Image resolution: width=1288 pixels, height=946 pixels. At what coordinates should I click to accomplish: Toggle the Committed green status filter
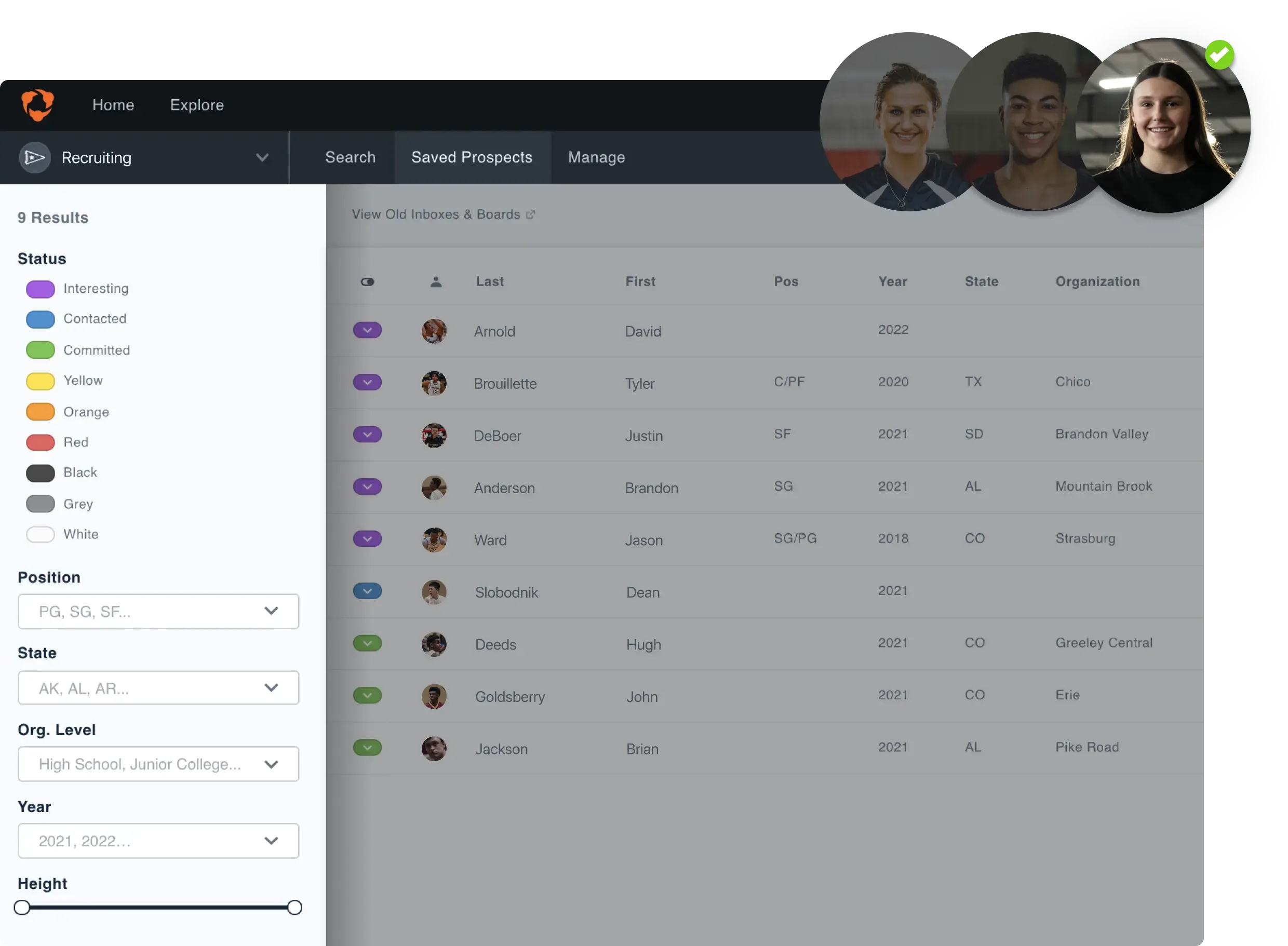tap(41, 350)
